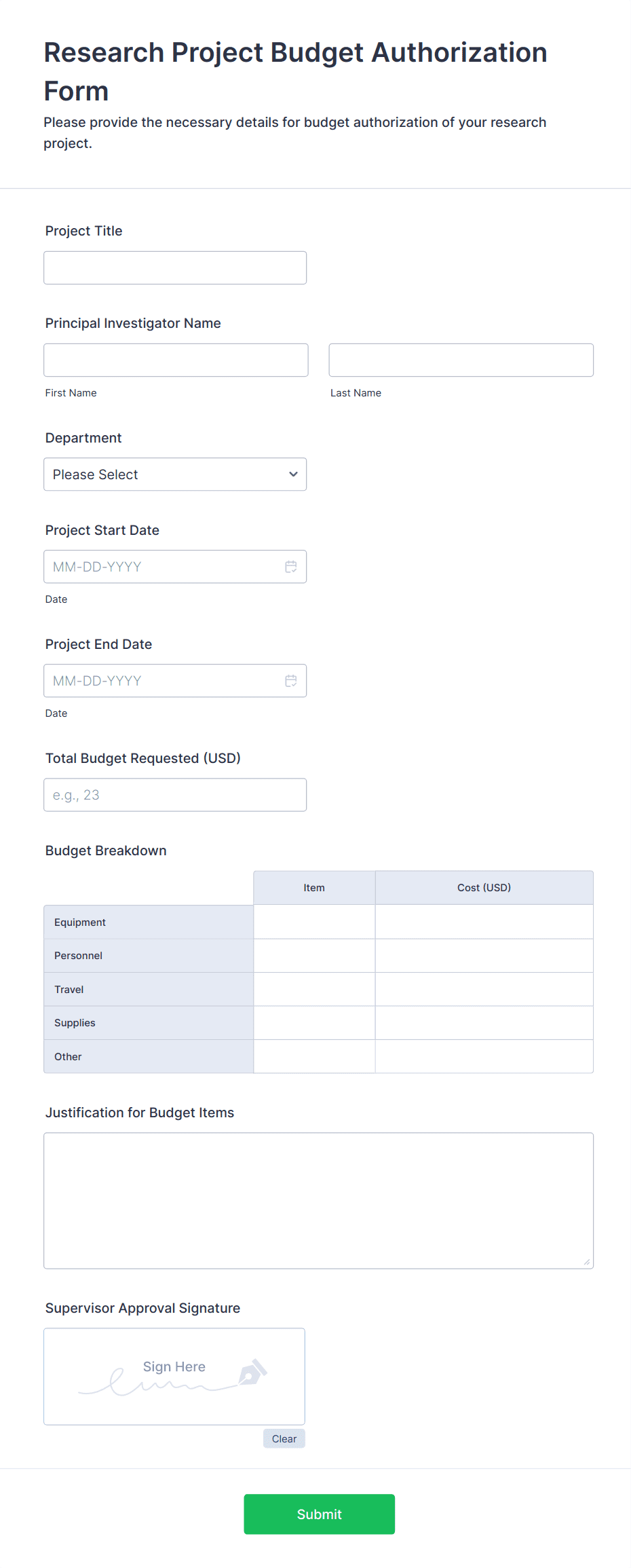Click the Project Title text field

pyautogui.click(x=175, y=268)
